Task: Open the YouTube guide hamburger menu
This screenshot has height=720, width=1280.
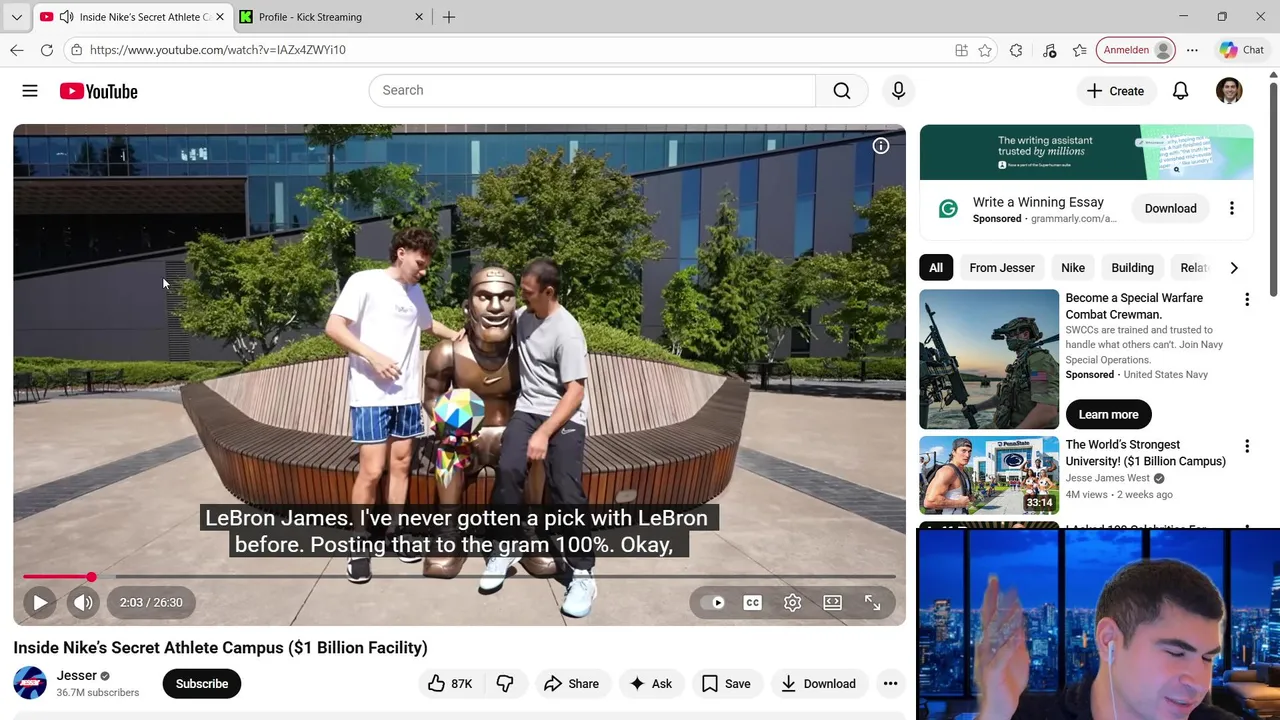Action: pos(30,91)
